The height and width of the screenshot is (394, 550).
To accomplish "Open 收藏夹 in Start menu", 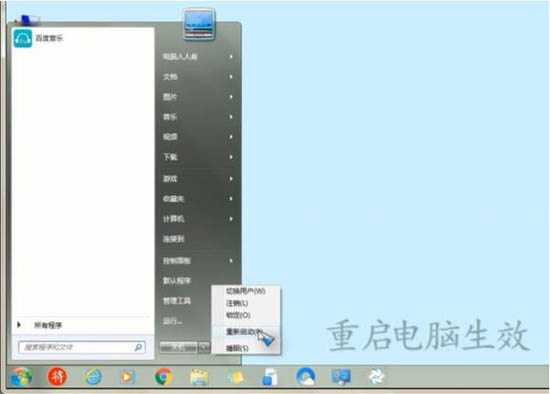I will 173,199.
